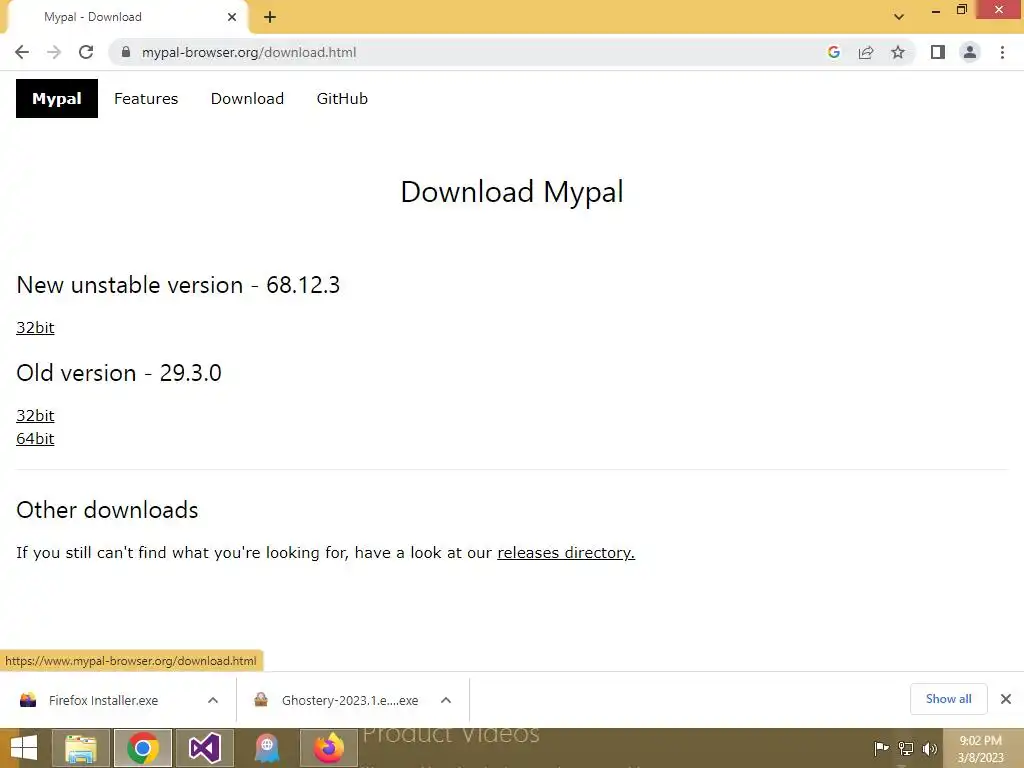
Task: Toggle the Chrome side panel
Action: coord(938,52)
